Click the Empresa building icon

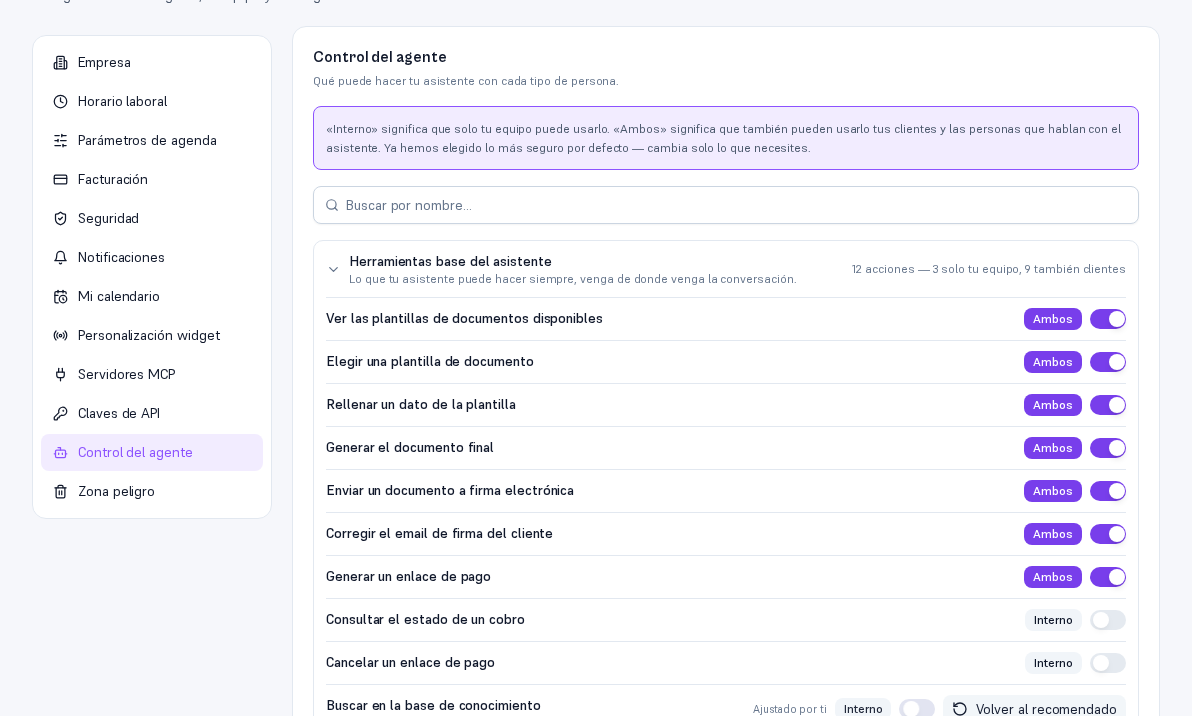[60, 63]
